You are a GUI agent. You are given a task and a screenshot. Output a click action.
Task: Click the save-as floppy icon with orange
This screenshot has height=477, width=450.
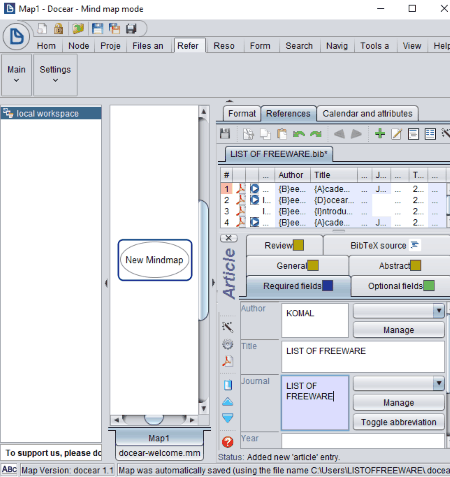pos(115,29)
